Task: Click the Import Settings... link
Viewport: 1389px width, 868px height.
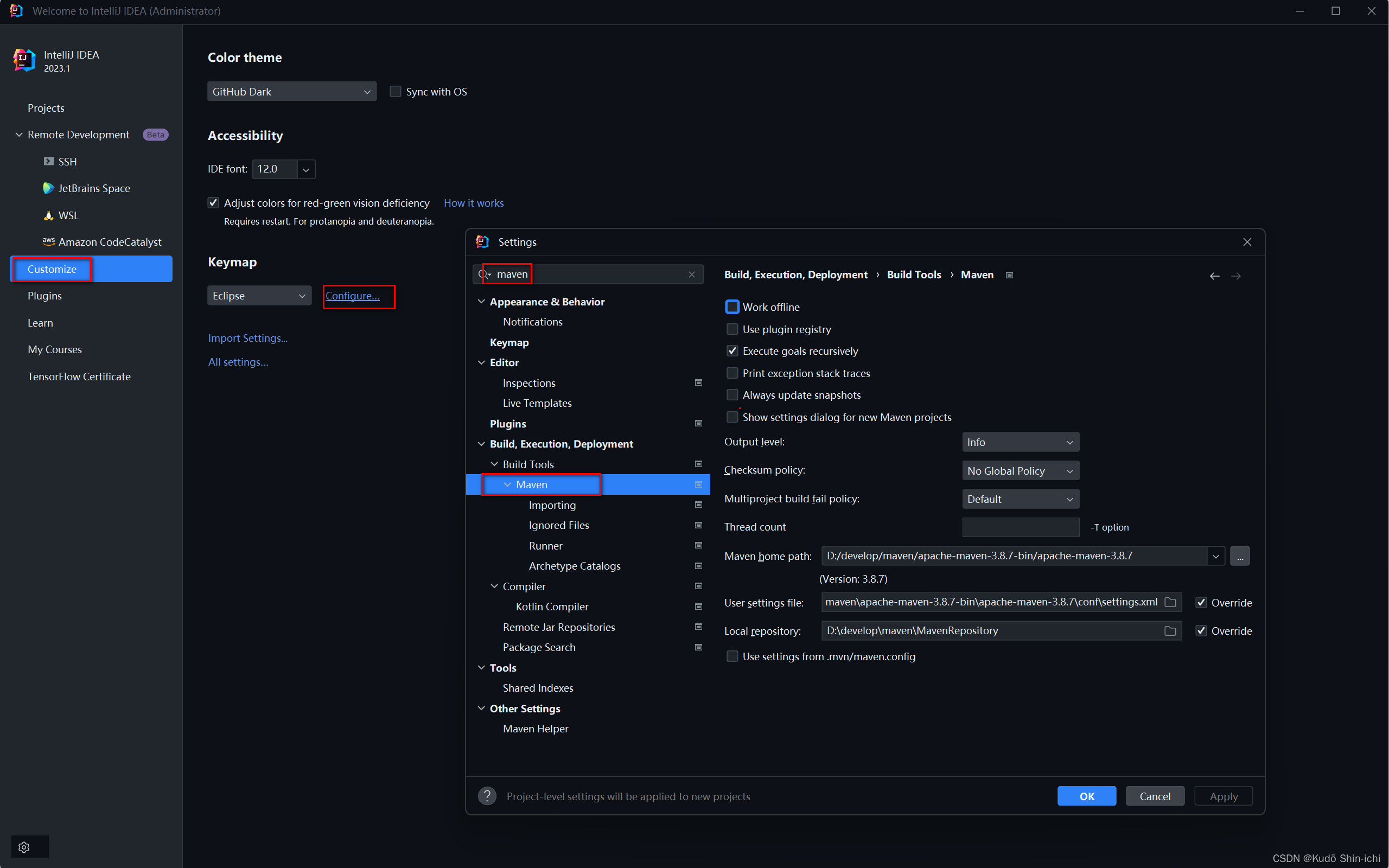Action: click(248, 338)
